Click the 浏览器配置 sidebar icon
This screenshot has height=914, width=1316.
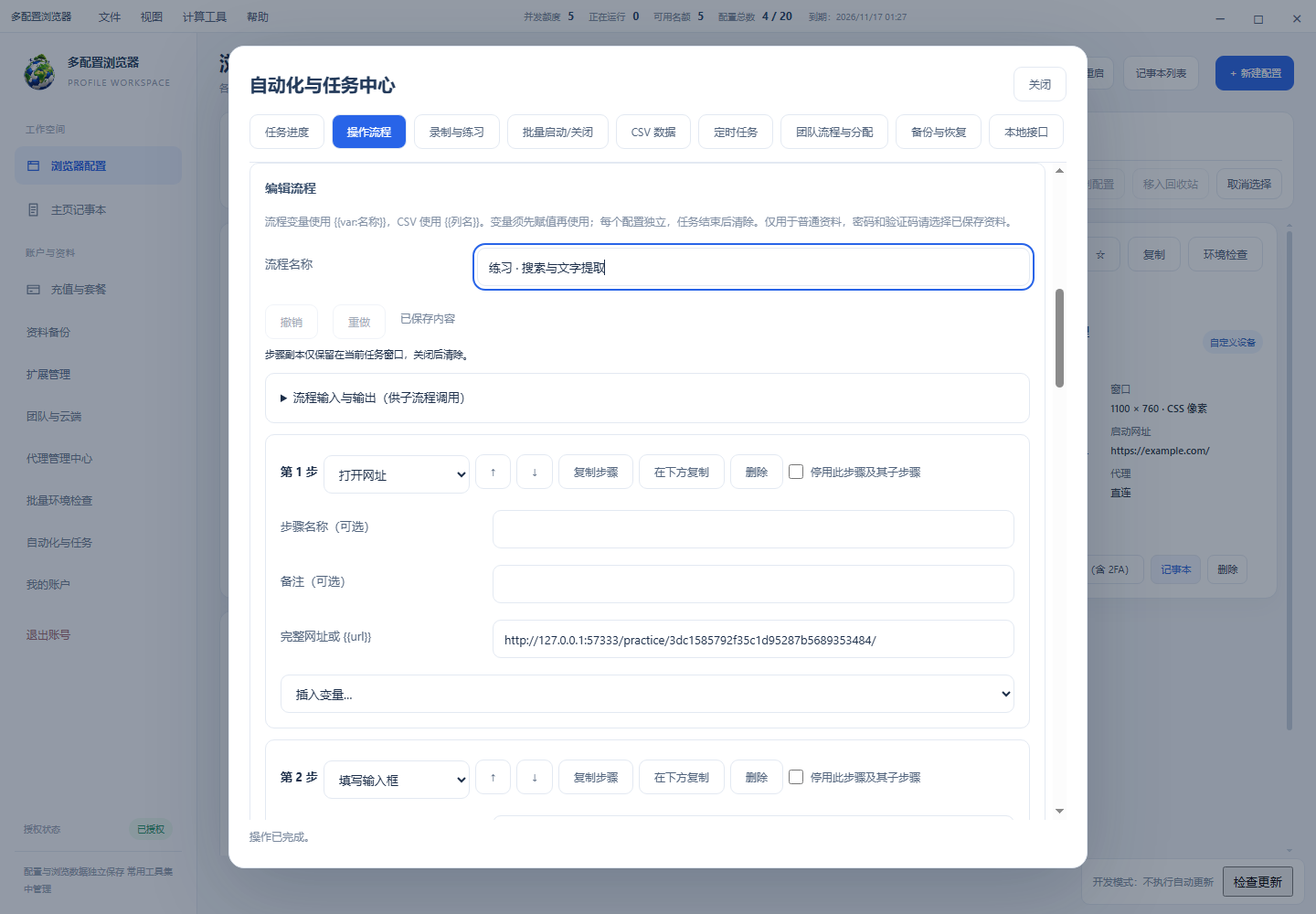point(34,166)
